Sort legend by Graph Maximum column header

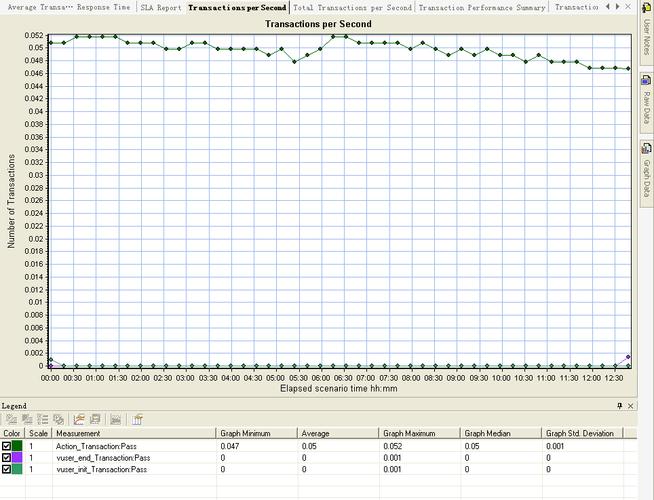tap(408, 433)
